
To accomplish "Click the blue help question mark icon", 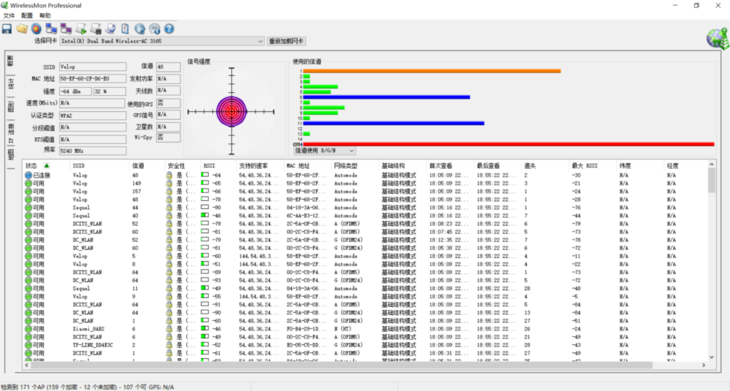I will (169, 29).
